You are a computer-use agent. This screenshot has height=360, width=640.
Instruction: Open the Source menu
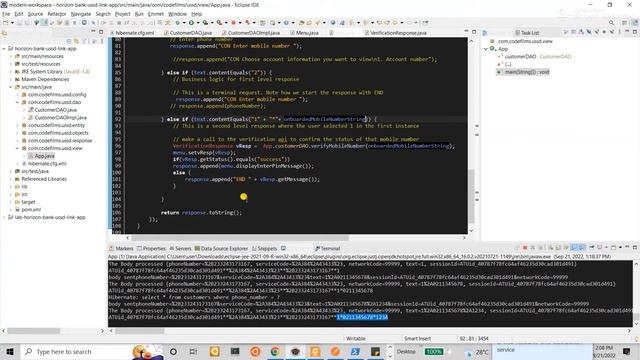tap(35, 14)
